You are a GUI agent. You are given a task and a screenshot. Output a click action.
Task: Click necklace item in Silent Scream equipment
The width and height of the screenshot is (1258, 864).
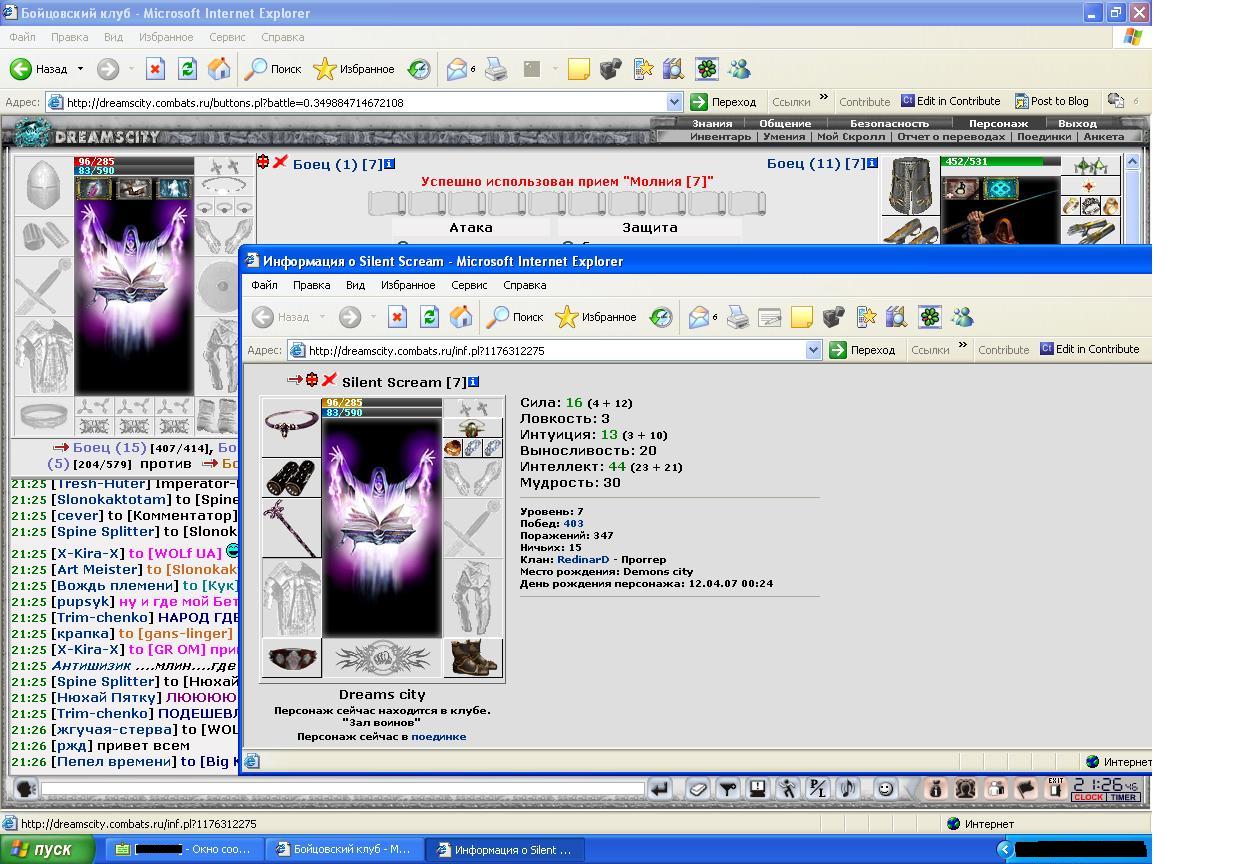tap(291, 428)
